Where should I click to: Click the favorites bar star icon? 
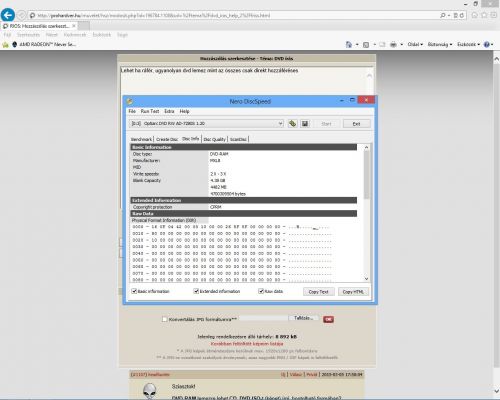tap(5, 44)
